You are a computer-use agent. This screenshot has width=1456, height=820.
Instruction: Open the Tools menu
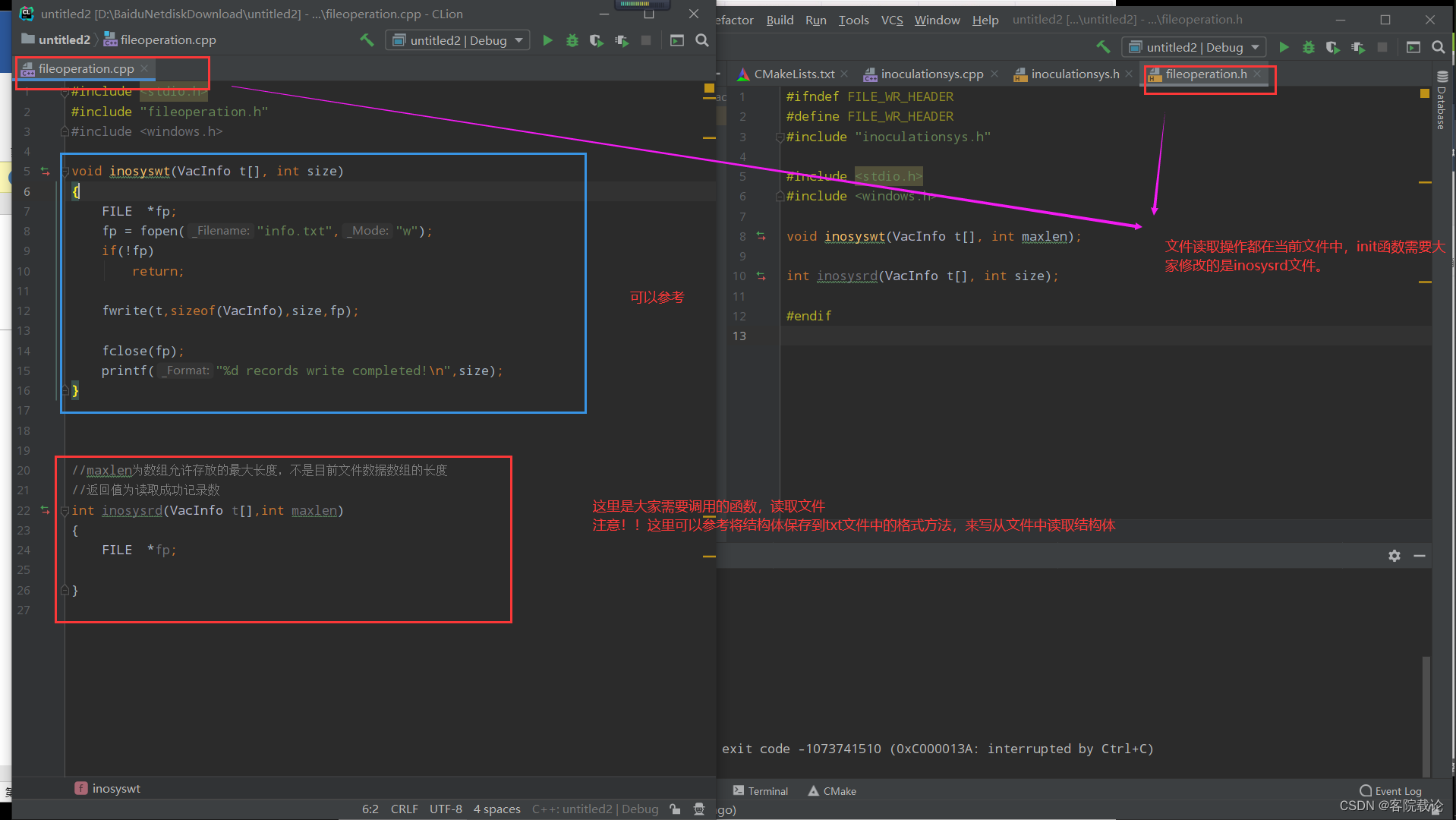pos(853,20)
